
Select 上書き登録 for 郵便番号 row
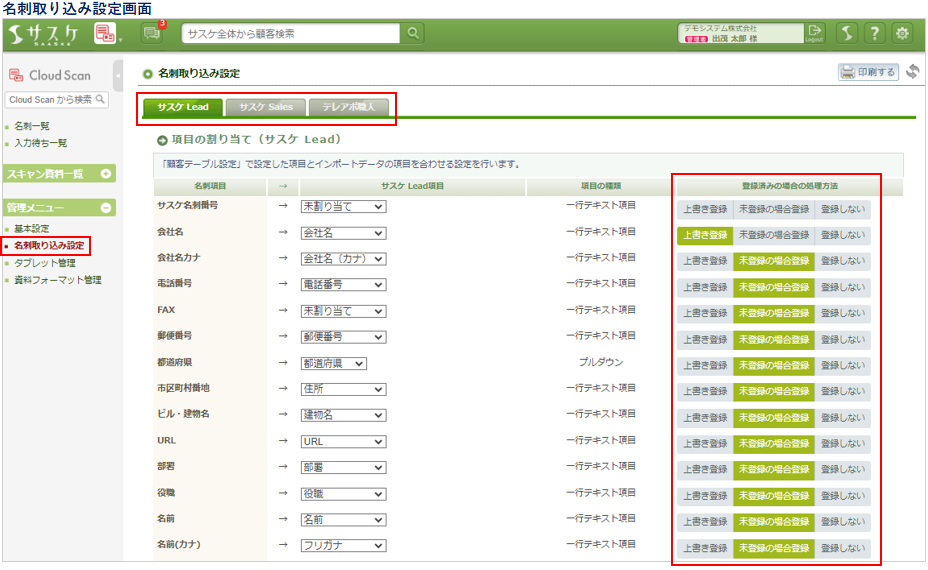(705, 339)
